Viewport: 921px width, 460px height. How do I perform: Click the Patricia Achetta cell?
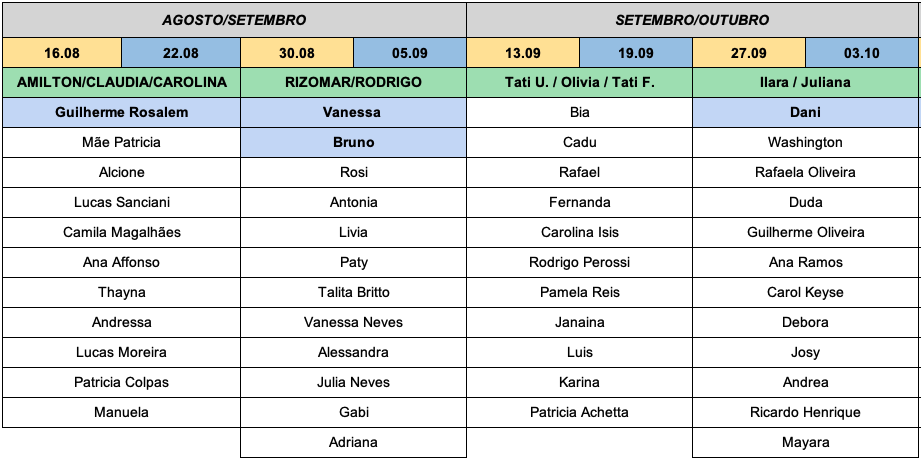pos(579,412)
